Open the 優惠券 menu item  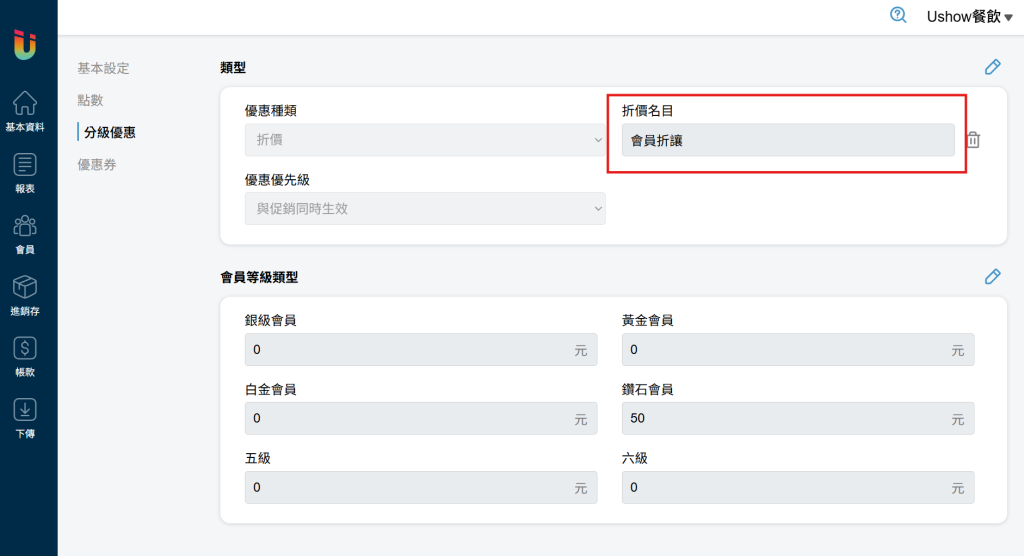(97, 165)
